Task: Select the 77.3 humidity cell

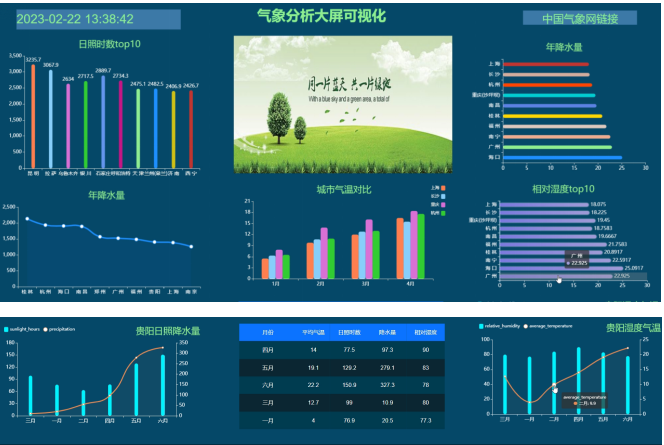Action: point(426,420)
